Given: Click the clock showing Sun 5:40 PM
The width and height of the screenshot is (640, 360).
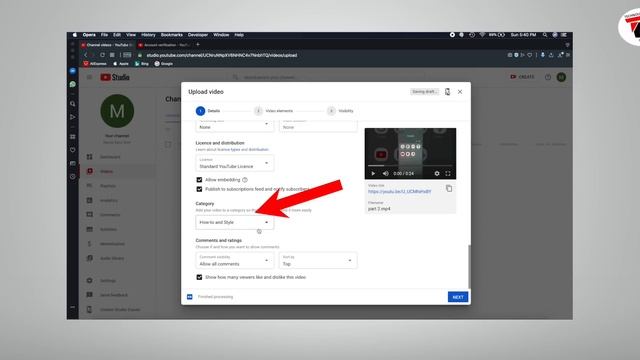Looking at the screenshot, I should (523, 35).
